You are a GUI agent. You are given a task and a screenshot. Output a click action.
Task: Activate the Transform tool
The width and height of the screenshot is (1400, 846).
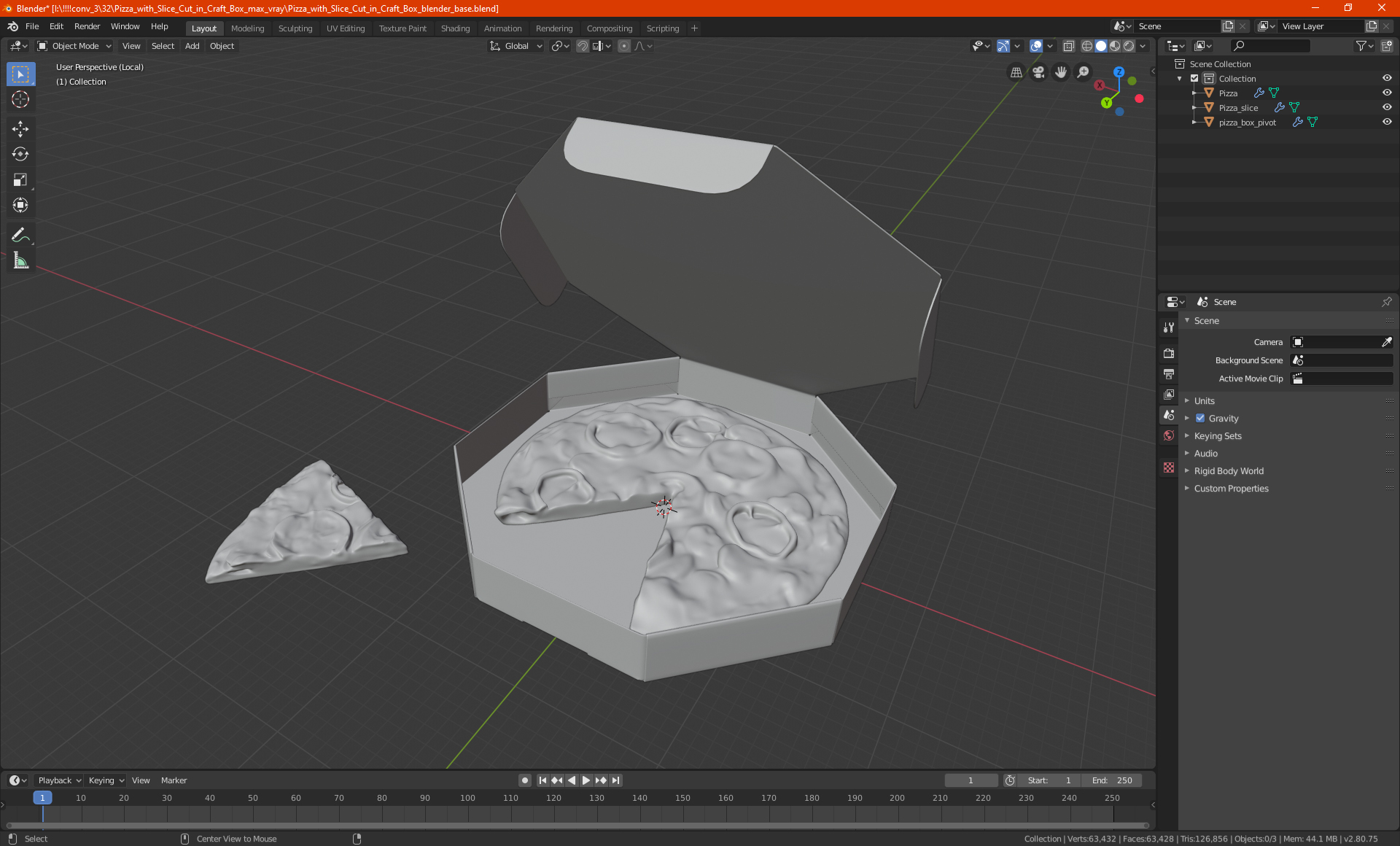click(x=20, y=205)
